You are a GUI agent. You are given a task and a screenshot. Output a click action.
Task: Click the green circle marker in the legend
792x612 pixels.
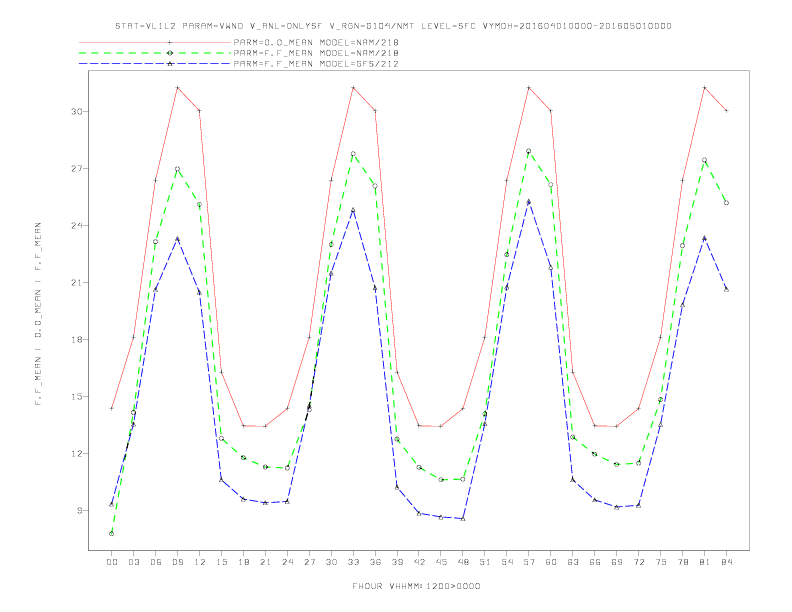[170, 53]
